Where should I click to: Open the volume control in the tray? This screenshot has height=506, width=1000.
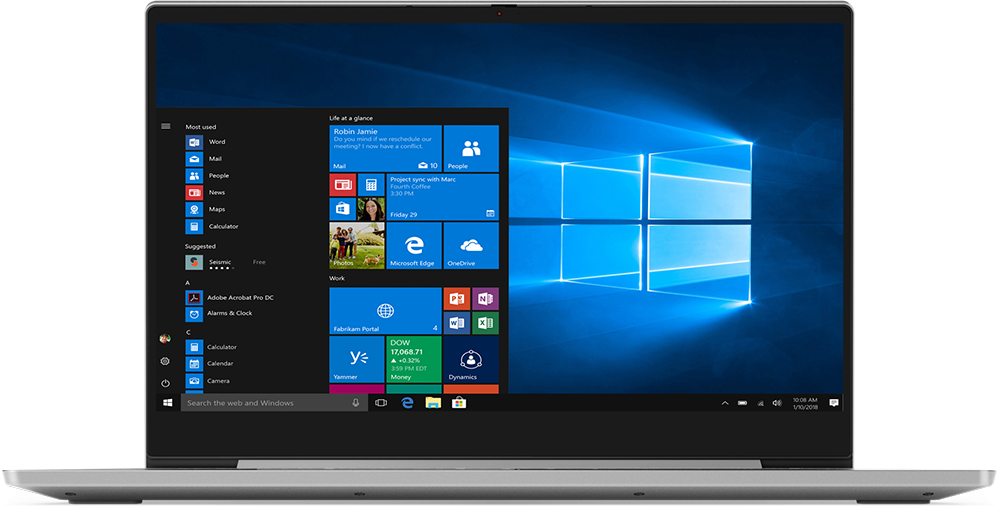[x=777, y=403]
